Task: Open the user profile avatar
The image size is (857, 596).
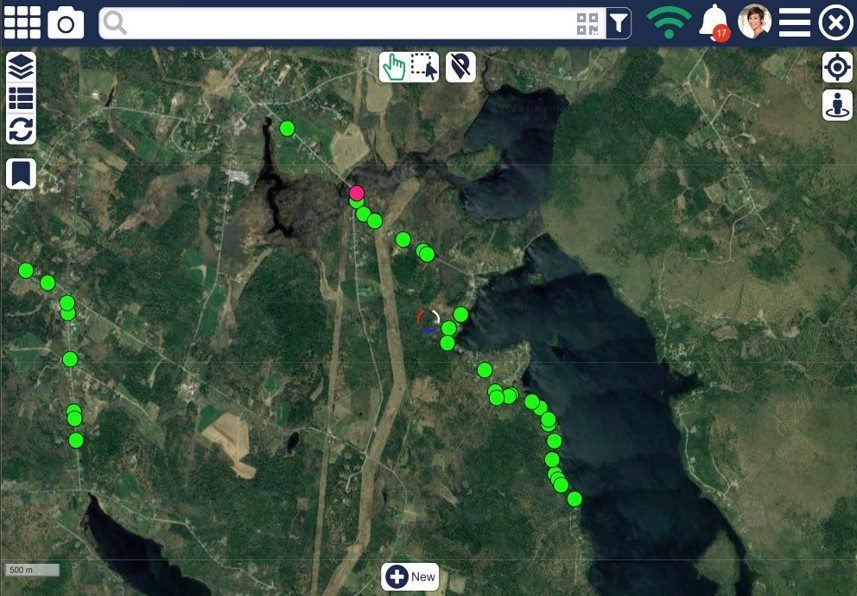Action: tap(754, 22)
